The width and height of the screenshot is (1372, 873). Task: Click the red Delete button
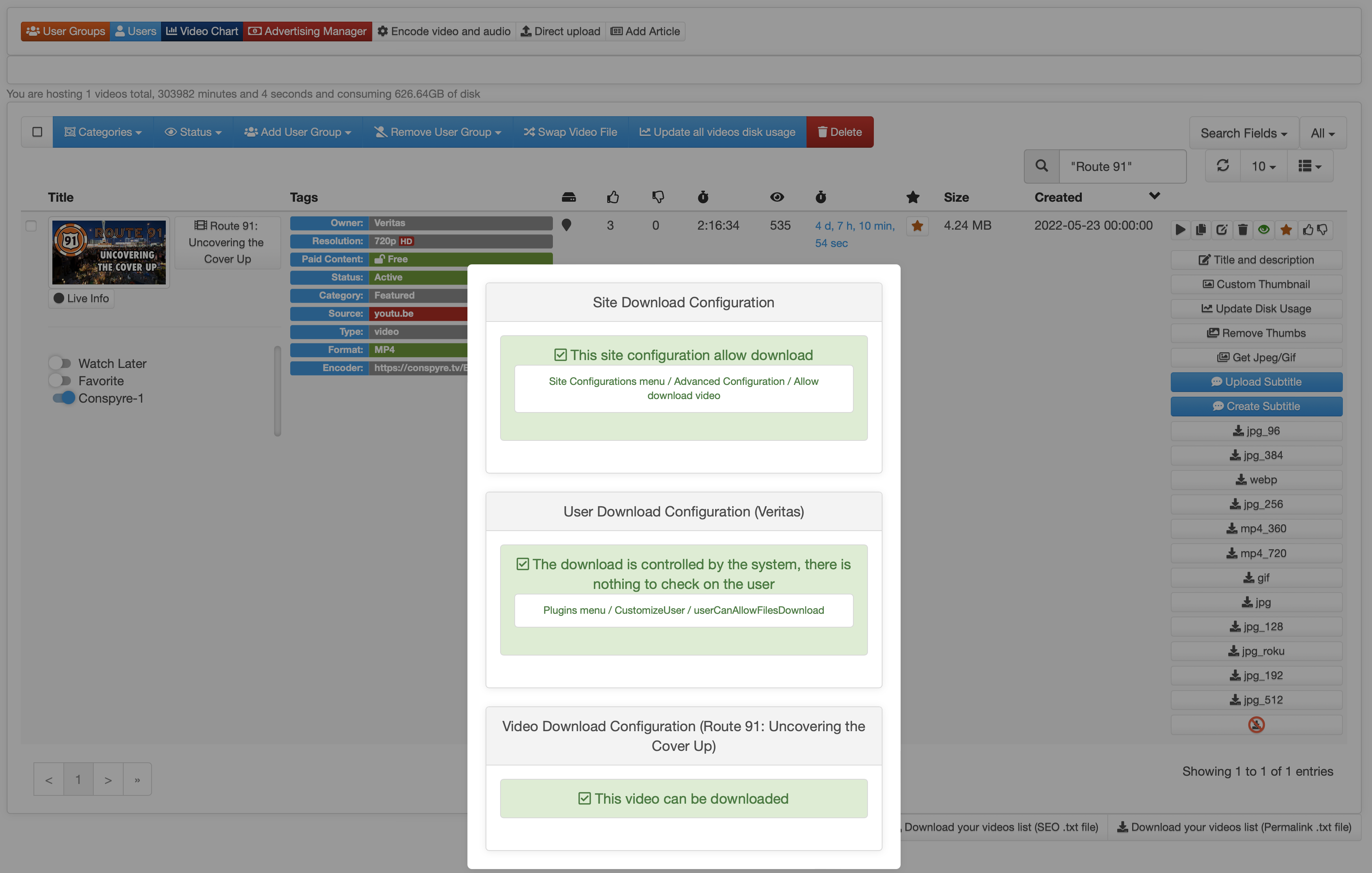[x=839, y=132]
